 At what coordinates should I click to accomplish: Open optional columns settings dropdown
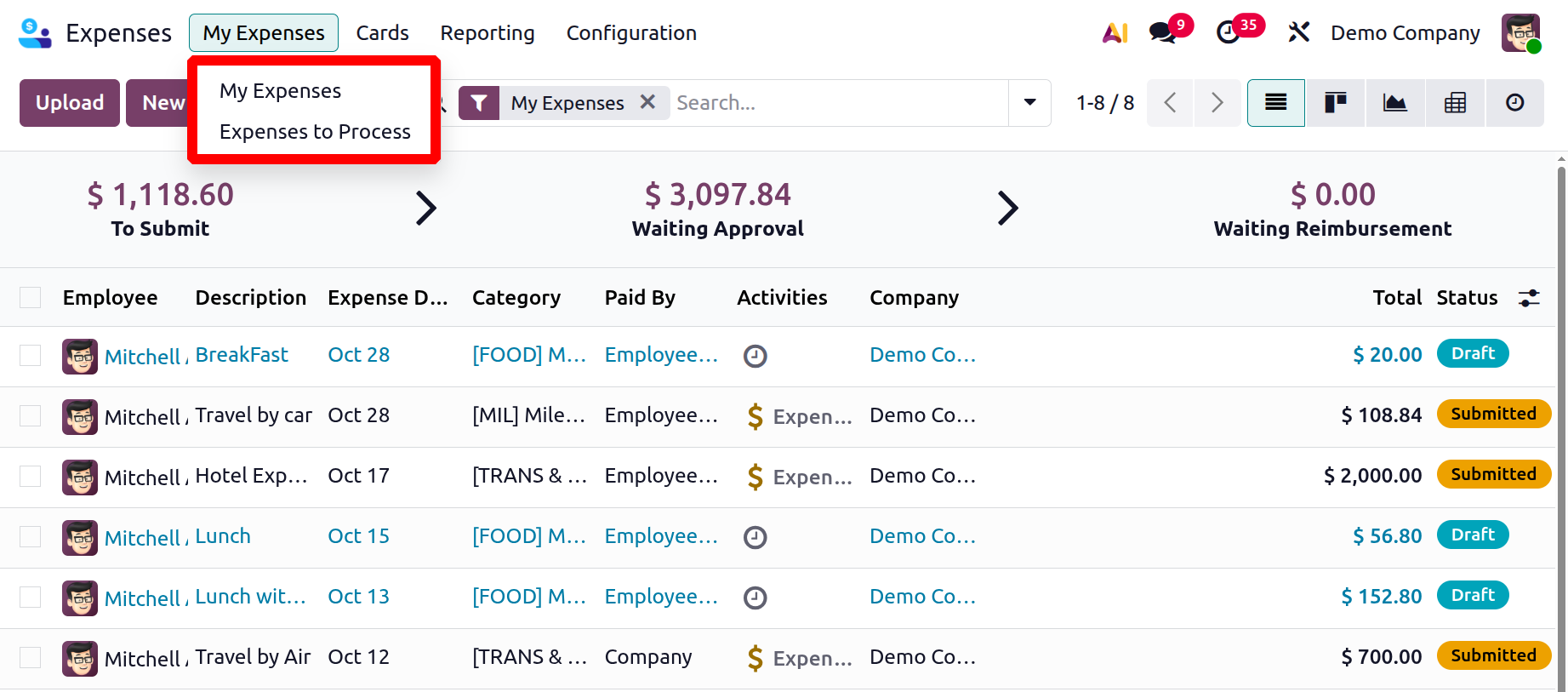coord(1529,297)
